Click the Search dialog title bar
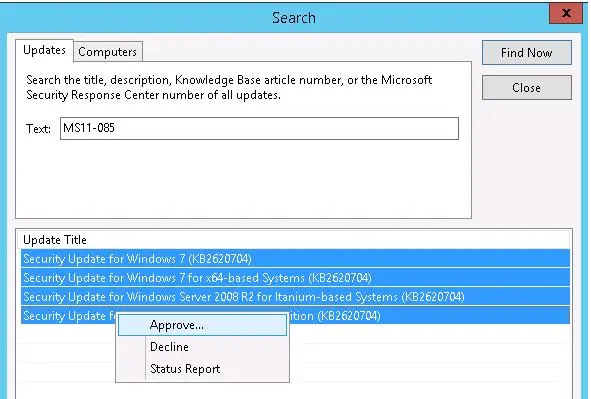Viewport: 591px width, 399px height. pyautogui.click(x=294, y=18)
